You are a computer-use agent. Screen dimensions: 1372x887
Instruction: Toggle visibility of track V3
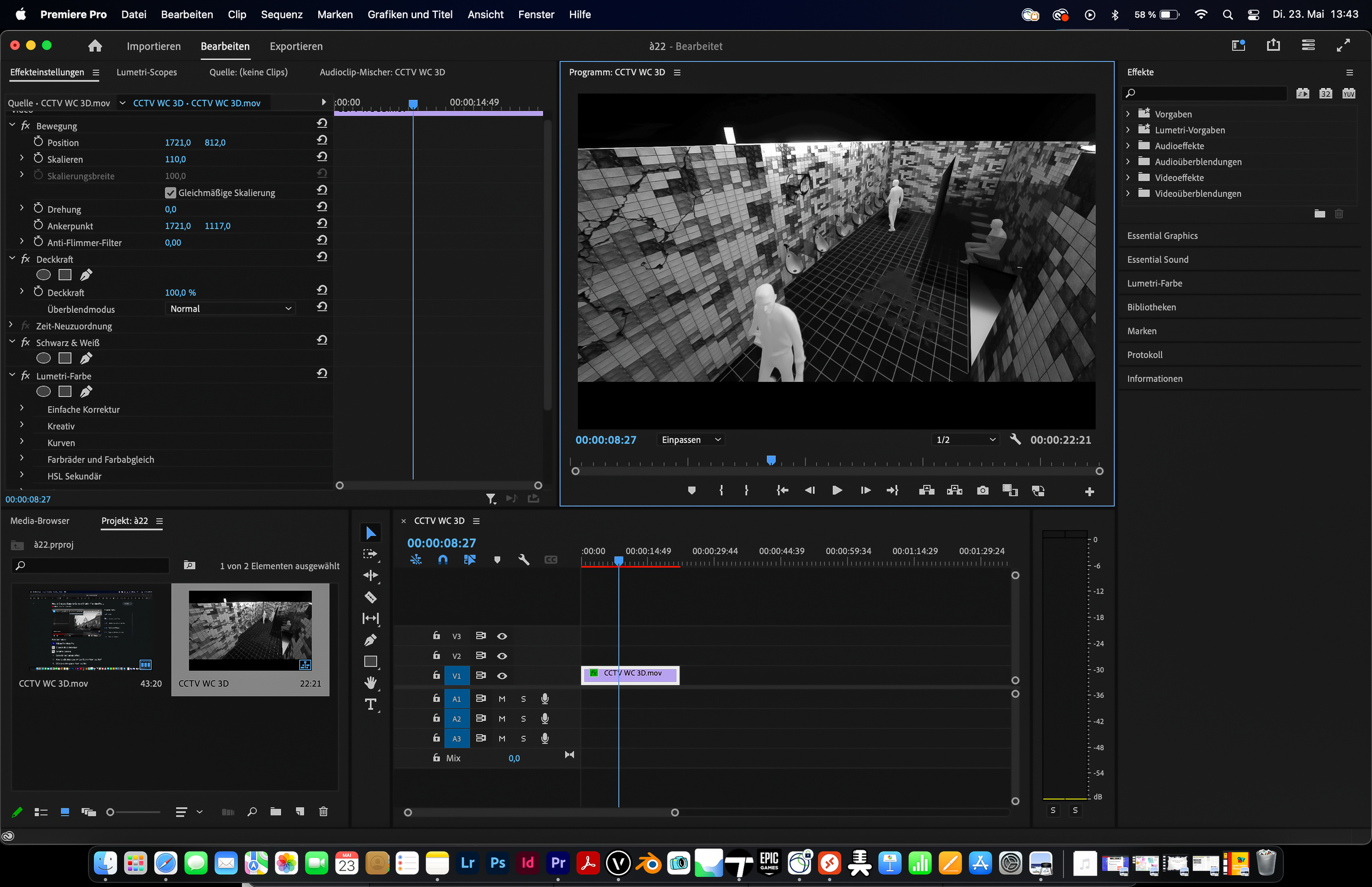click(502, 636)
